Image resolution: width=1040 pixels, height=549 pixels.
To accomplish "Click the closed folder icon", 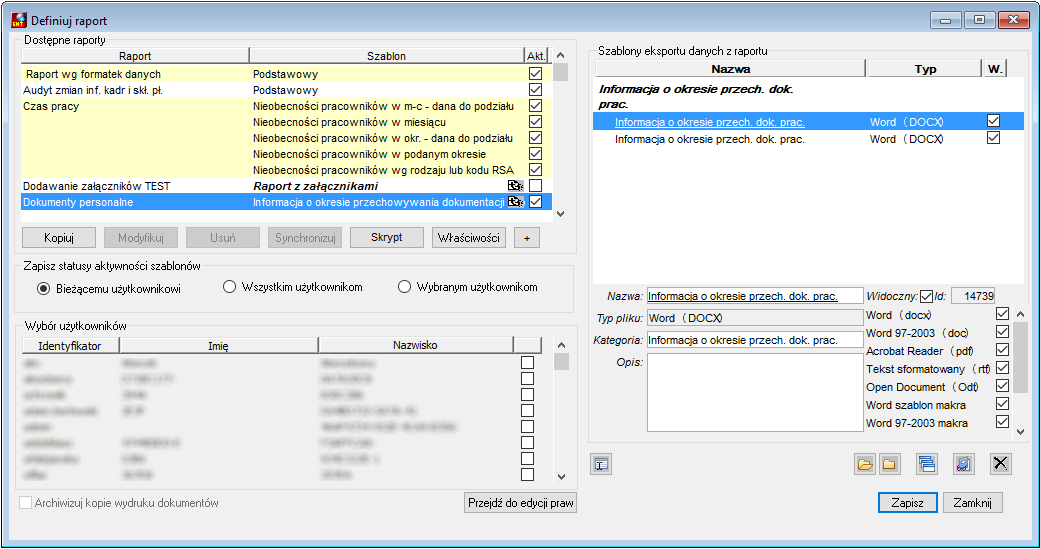I will 889,464.
